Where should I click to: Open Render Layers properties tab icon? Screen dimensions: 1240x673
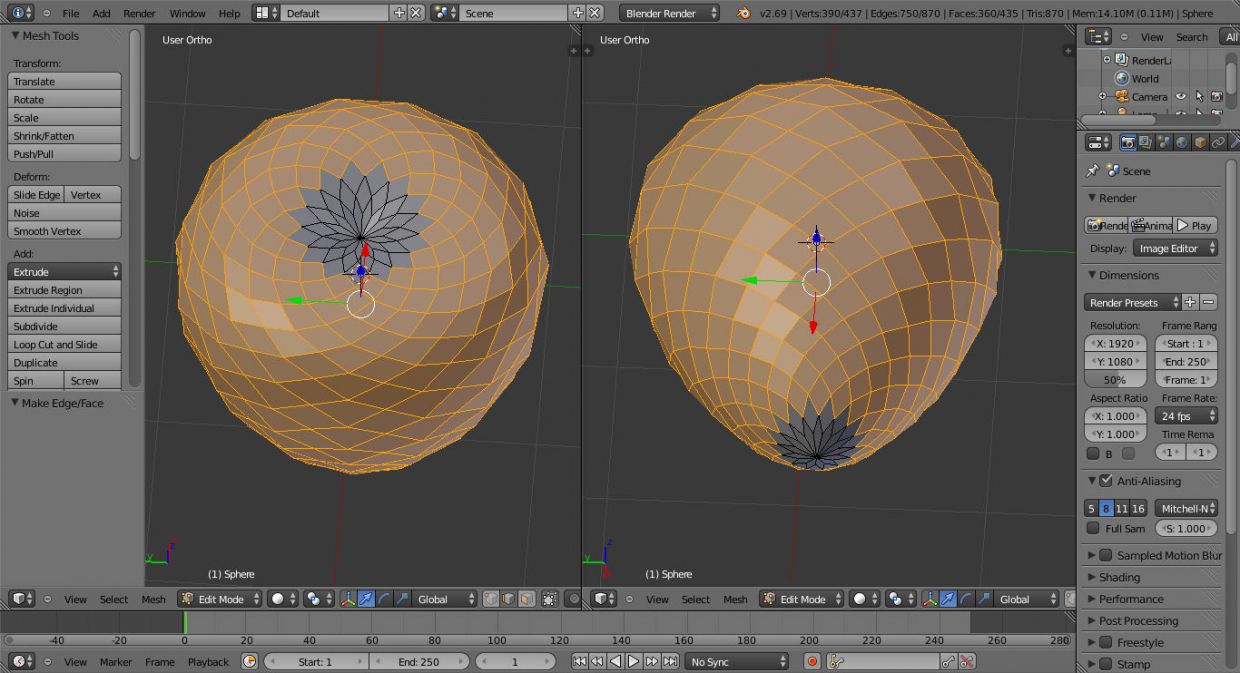click(x=1146, y=143)
